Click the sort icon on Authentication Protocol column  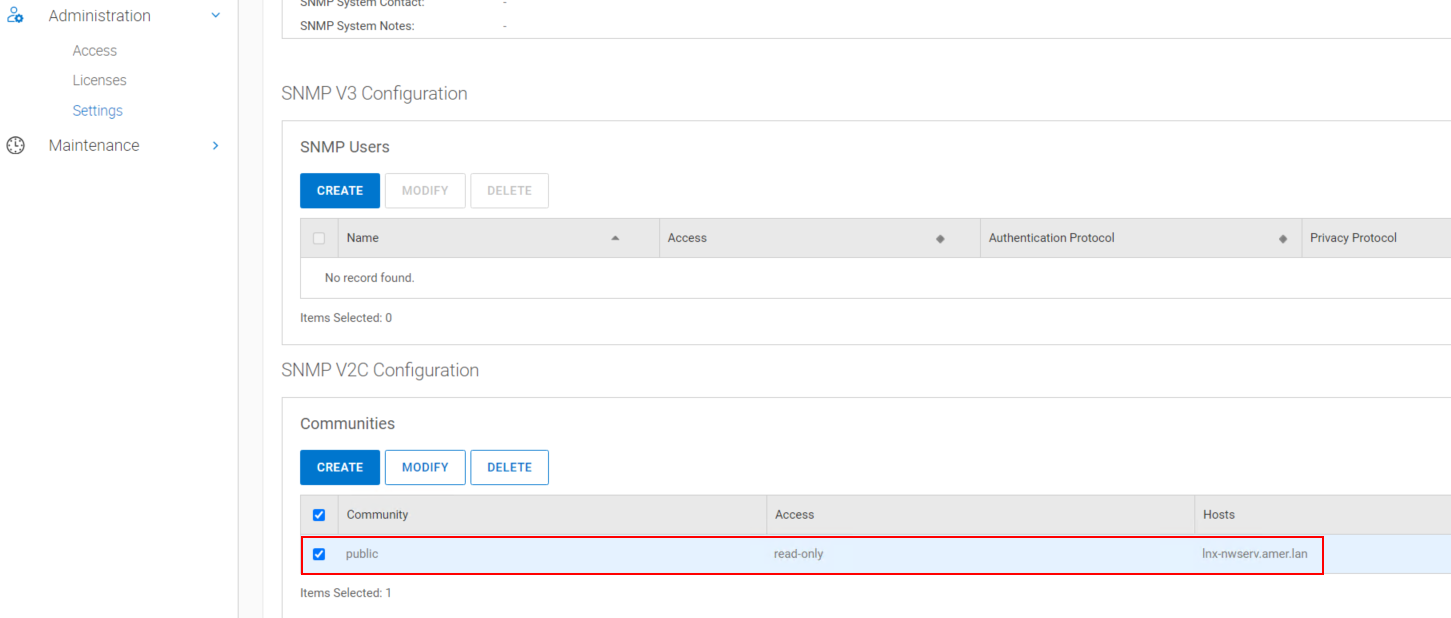coord(1284,237)
